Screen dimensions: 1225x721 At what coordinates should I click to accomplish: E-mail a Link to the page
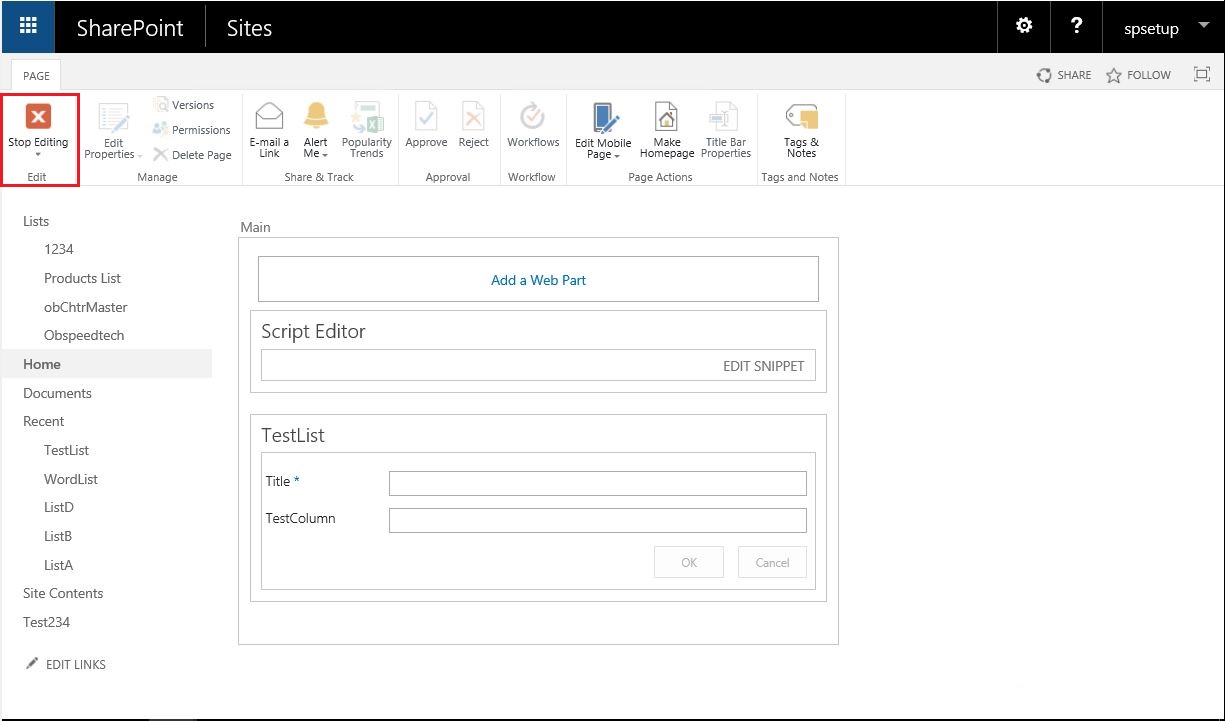(x=269, y=130)
